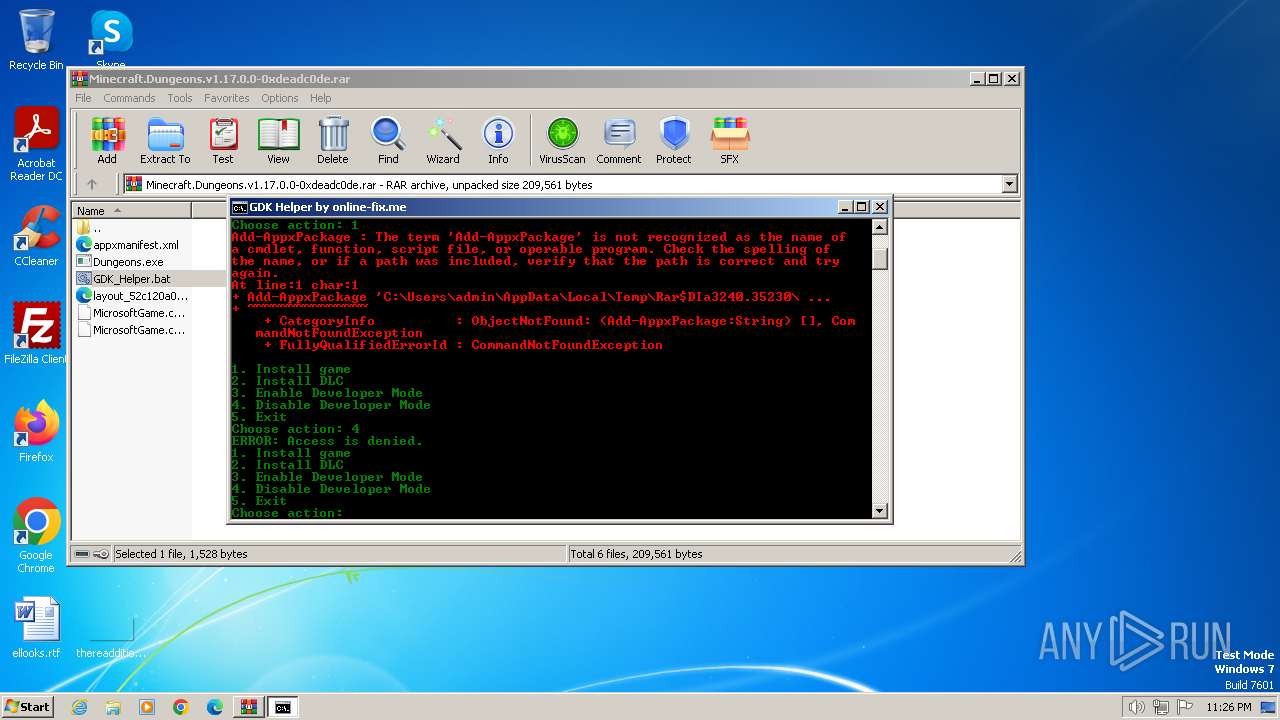This screenshot has width=1280, height=720.
Task: Click the WinRAR title bar icon
Action: (x=80, y=79)
